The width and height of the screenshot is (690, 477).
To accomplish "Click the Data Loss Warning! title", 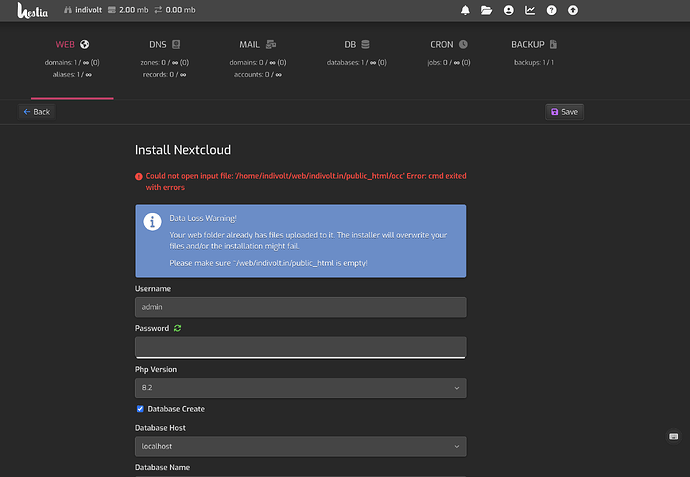I will coord(203,218).
